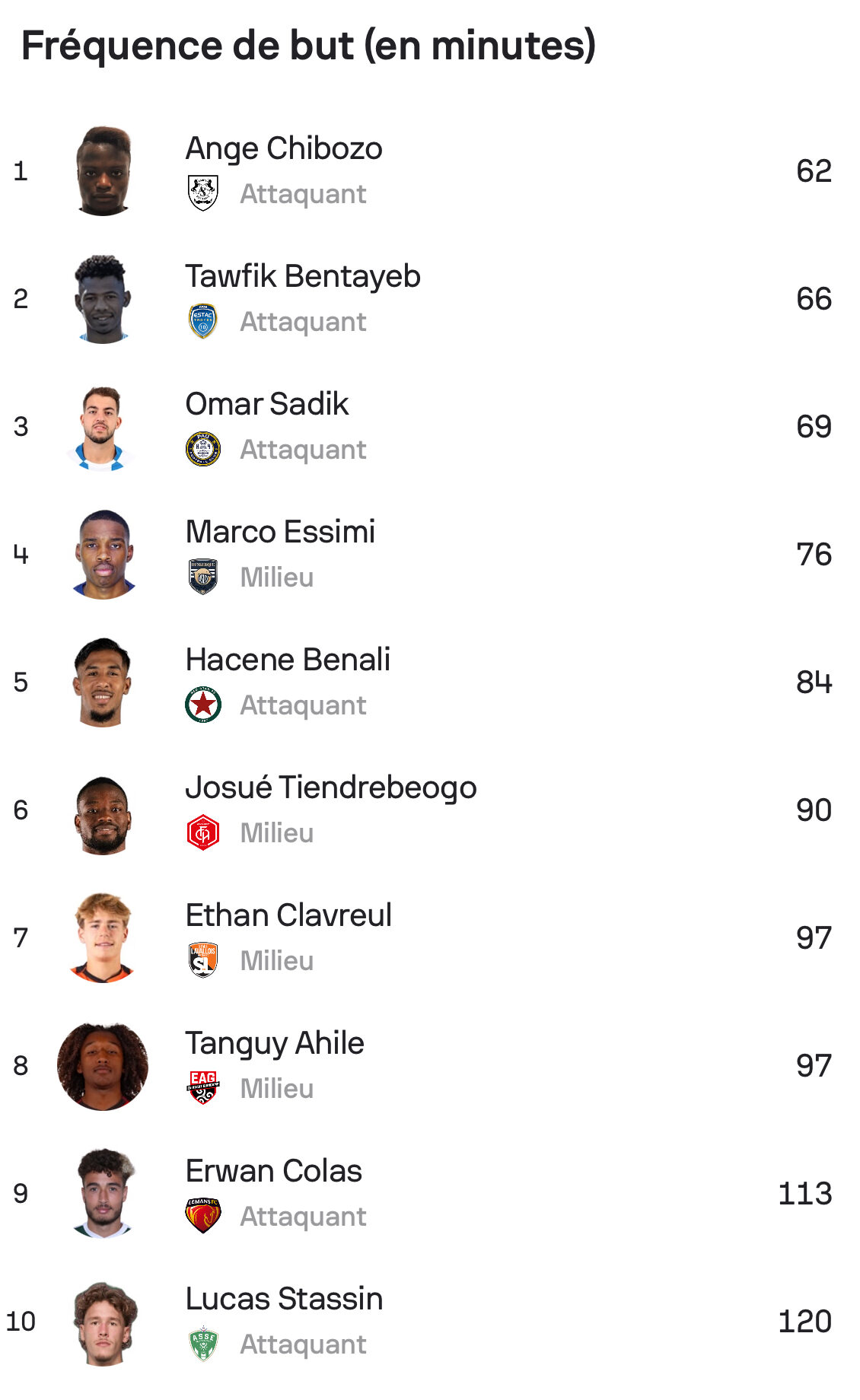Click the club crest under Ange Chibozo
Viewport: 860px width, 1400px height.
tap(203, 193)
